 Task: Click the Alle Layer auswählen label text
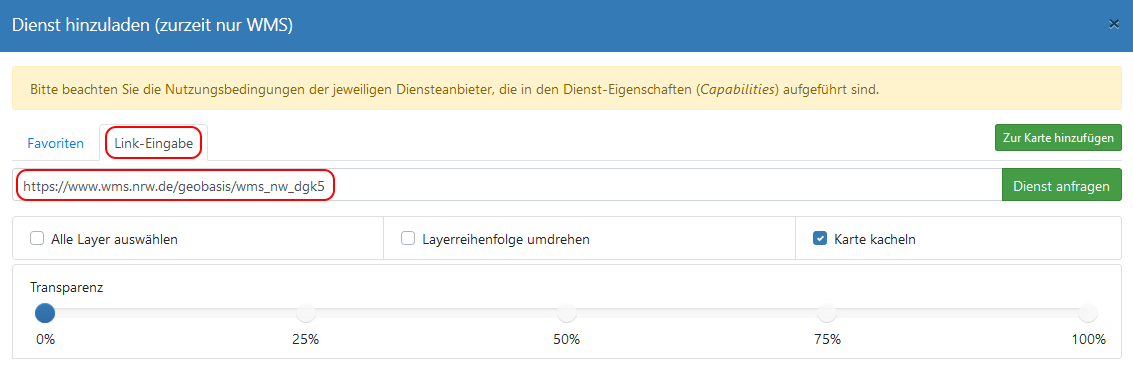coord(114,239)
